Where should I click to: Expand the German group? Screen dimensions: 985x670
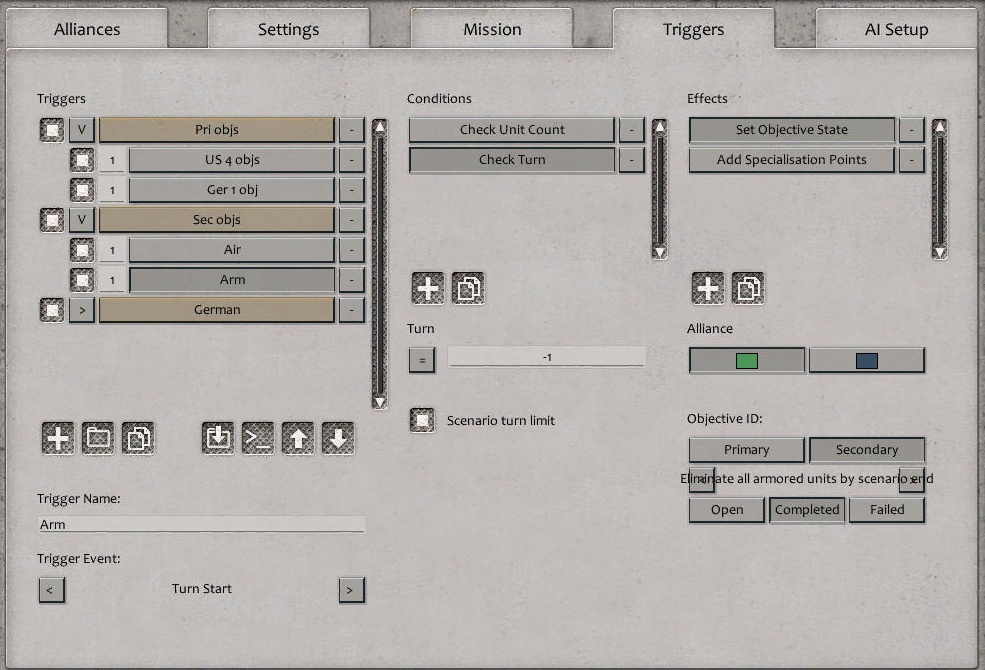point(82,310)
